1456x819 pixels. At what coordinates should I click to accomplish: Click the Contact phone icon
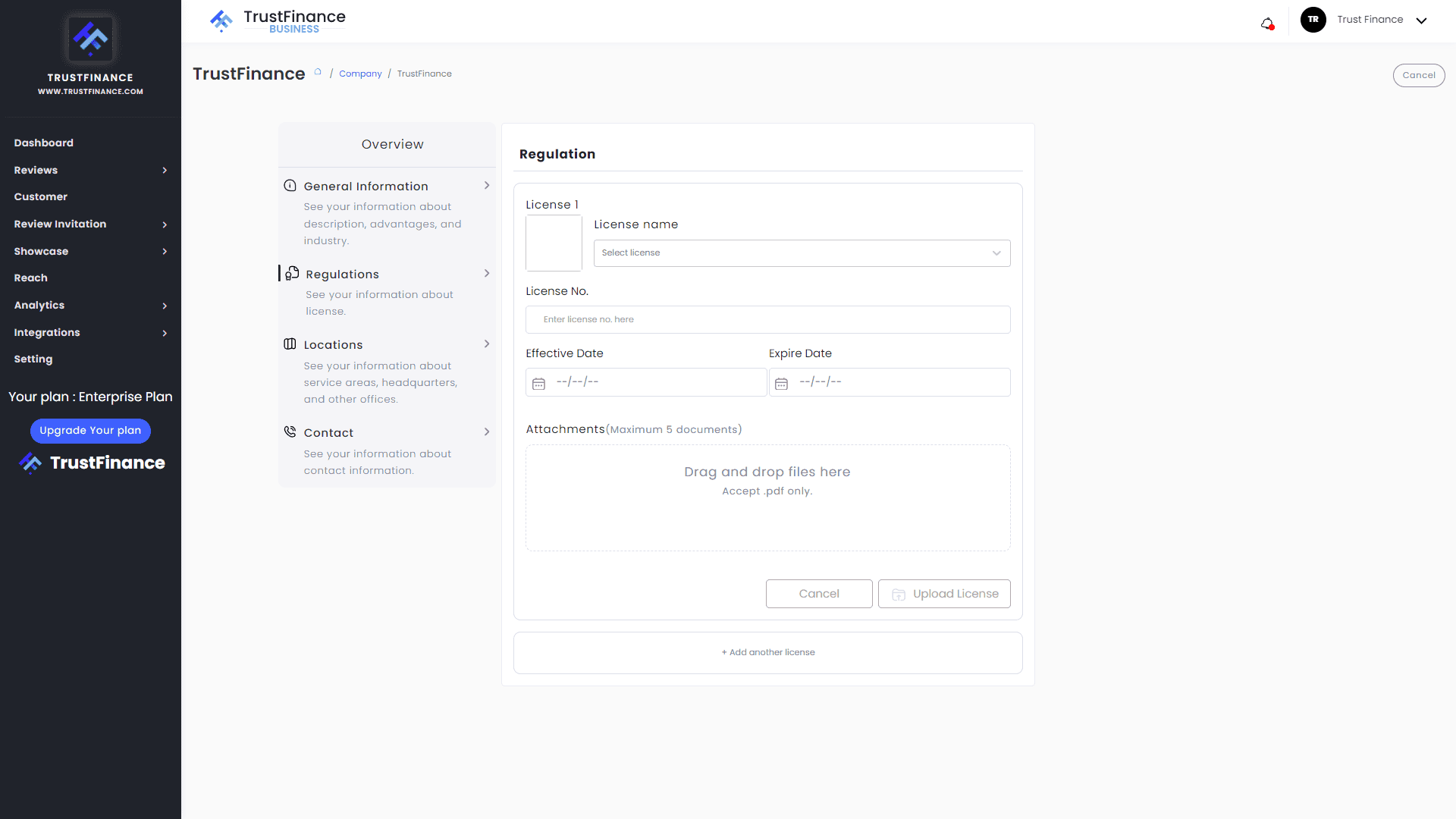[x=290, y=432]
